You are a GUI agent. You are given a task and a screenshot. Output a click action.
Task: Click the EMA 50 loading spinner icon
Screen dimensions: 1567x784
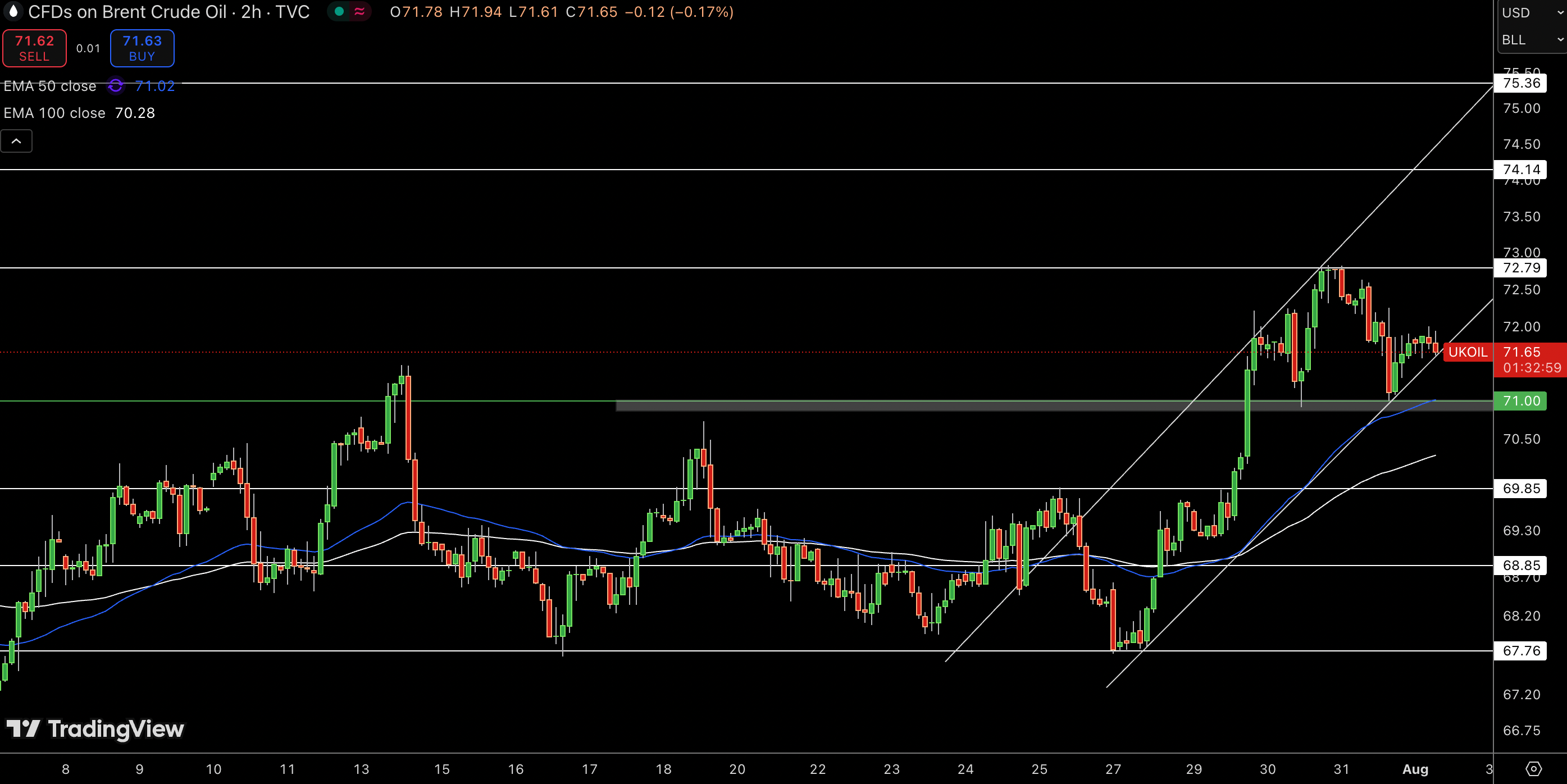pyautogui.click(x=116, y=86)
